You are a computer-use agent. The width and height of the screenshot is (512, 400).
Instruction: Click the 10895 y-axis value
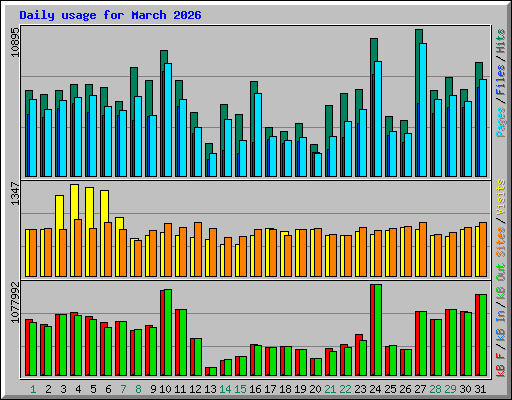tap(15, 42)
